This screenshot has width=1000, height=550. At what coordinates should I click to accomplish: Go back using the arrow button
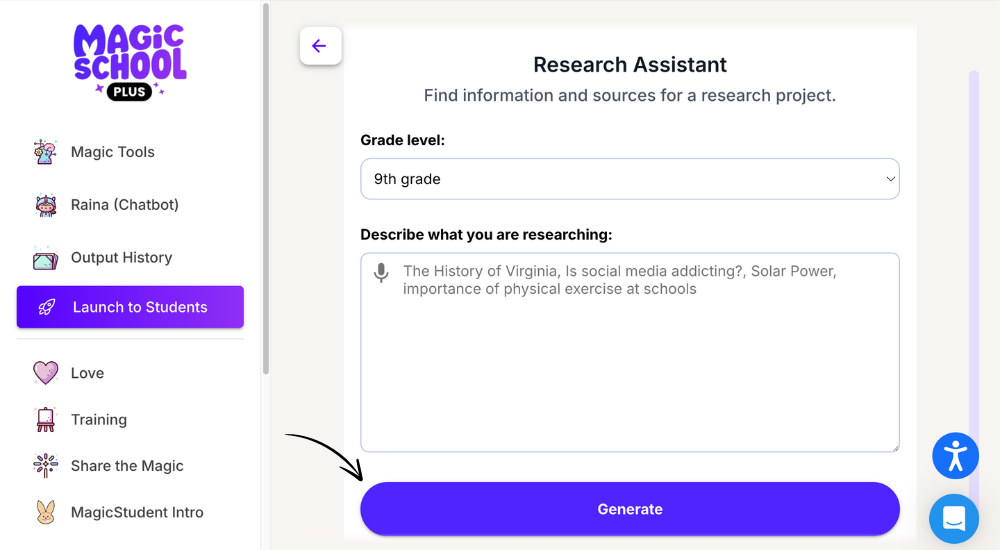(x=320, y=45)
